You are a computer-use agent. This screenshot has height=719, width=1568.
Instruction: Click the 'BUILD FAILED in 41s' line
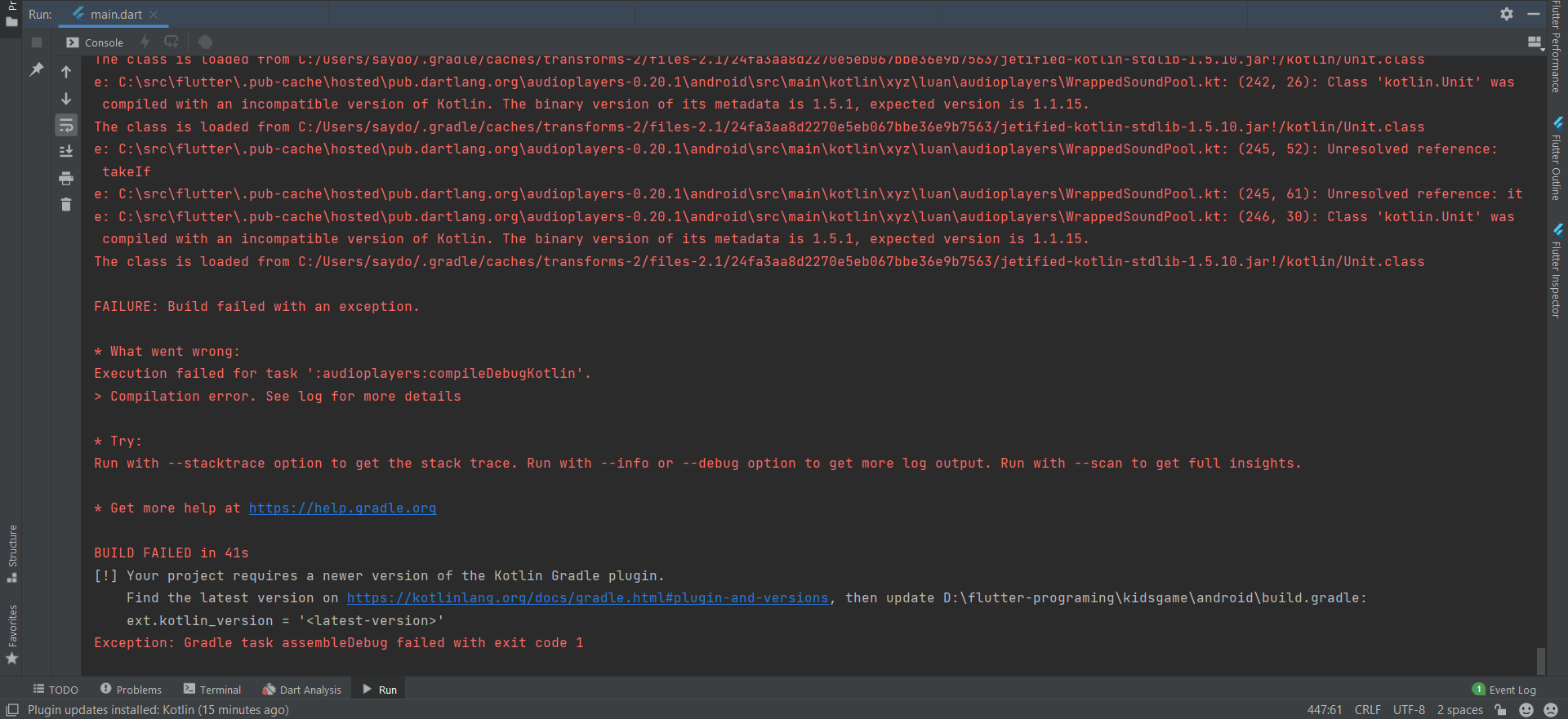point(171,553)
